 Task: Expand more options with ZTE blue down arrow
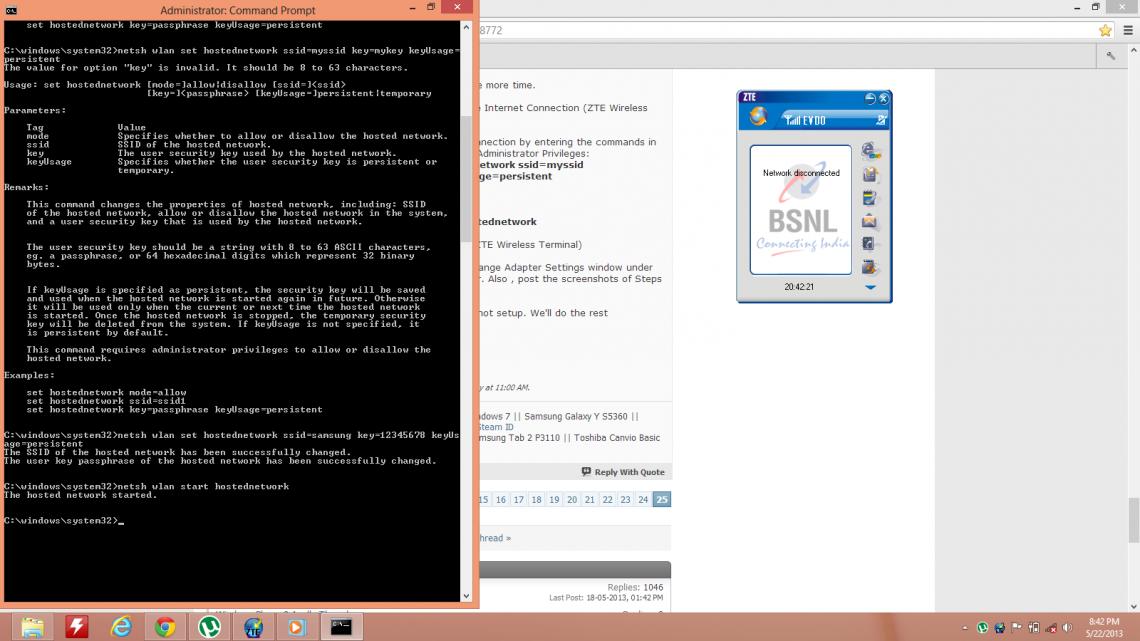(870, 287)
